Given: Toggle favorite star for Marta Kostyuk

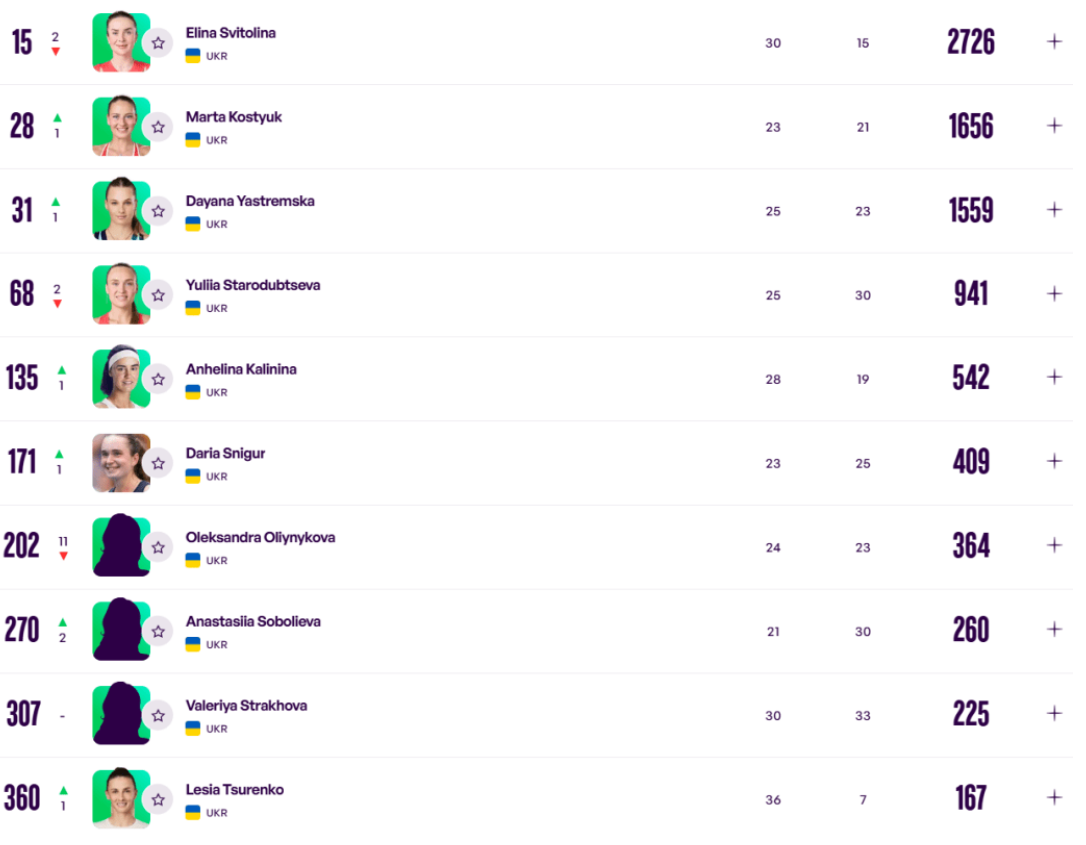Looking at the screenshot, I should point(158,127).
